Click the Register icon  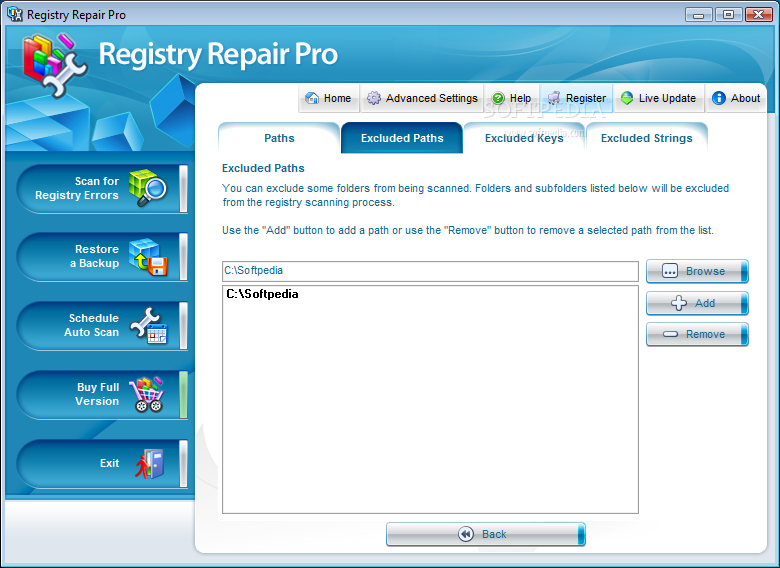pos(554,98)
